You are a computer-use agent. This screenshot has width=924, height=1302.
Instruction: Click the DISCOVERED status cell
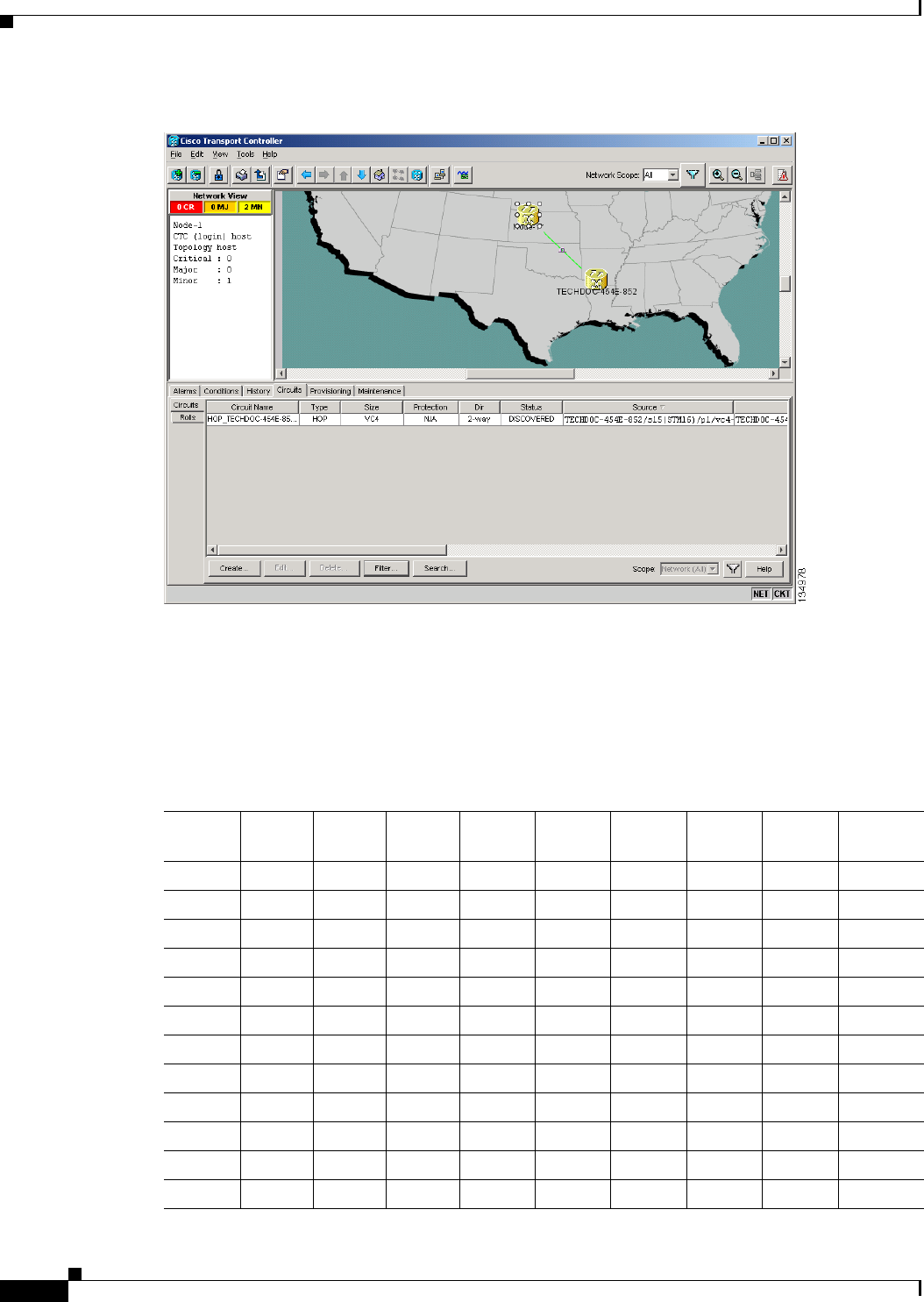[x=531, y=419]
